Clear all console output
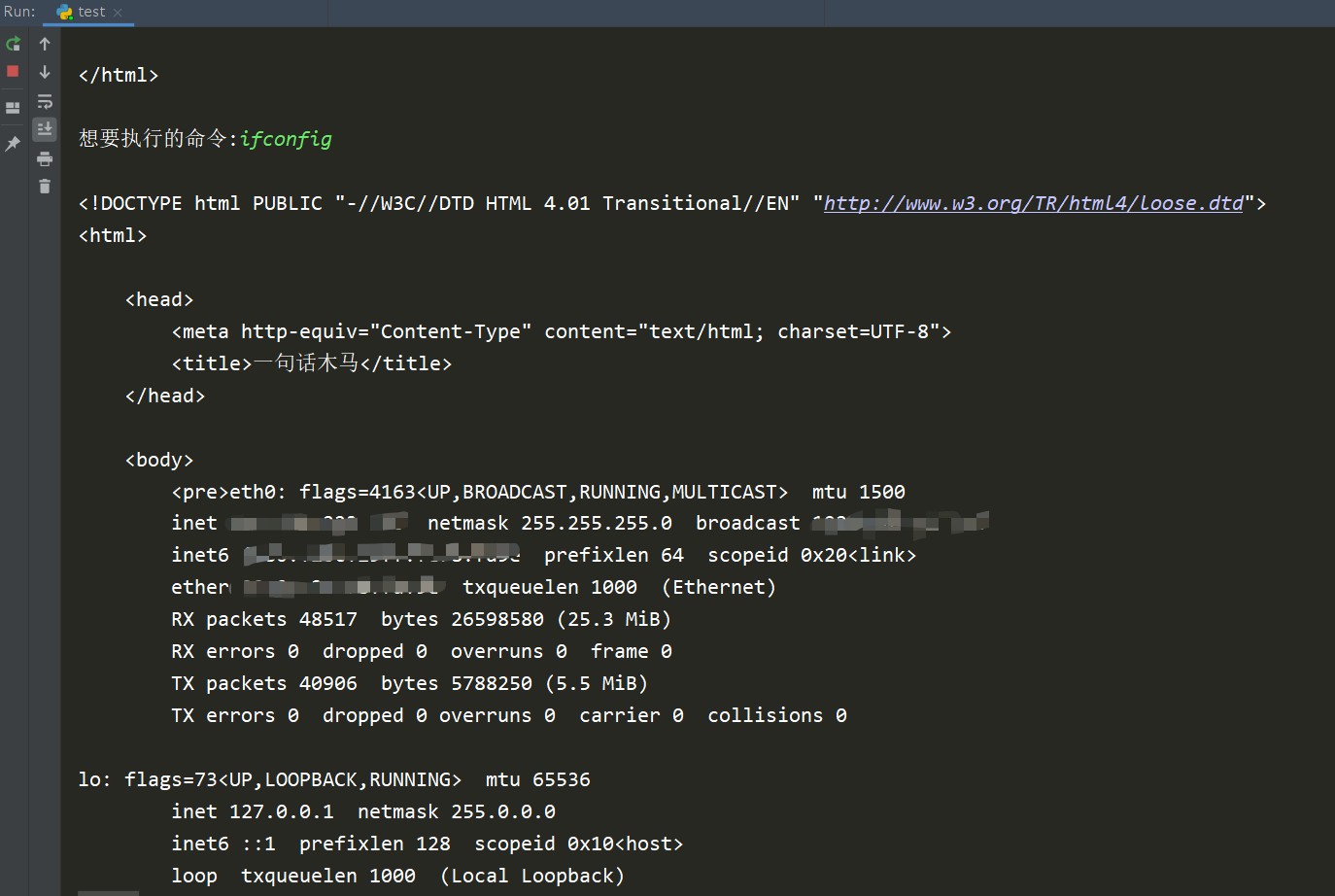 pos(45,187)
